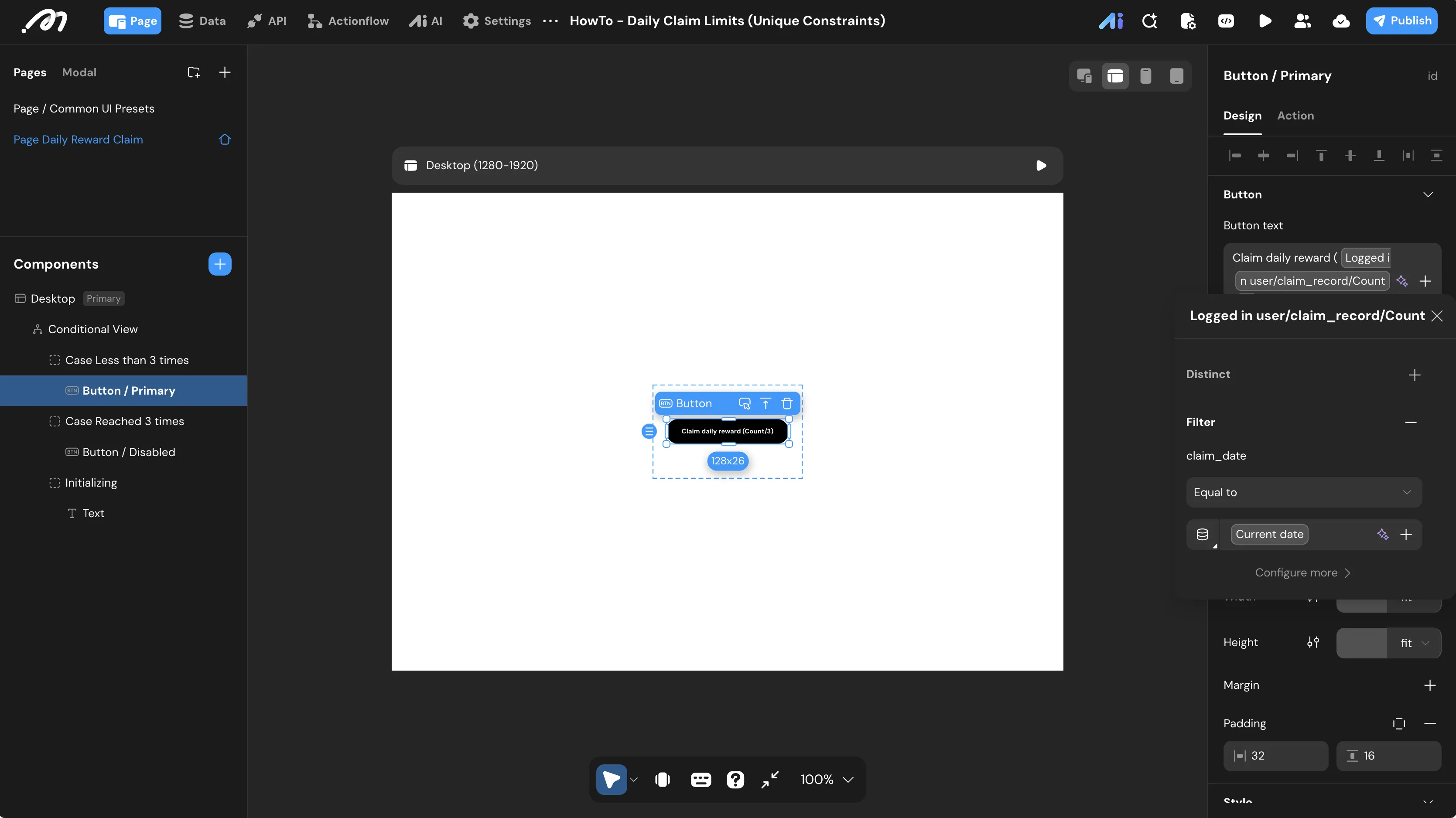Align horizontal center in alignment row
Viewport: 1456px width, 818px height.
tap(1264, 155)
